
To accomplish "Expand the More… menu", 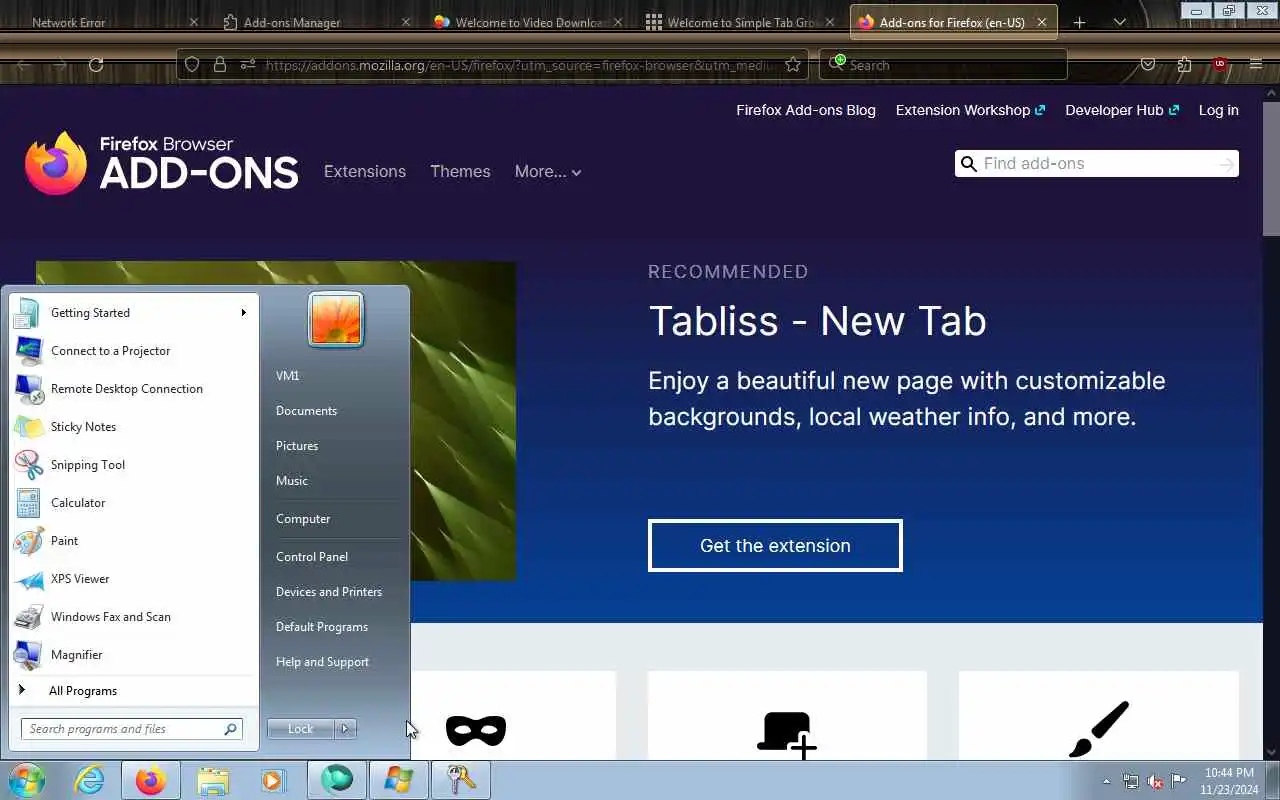I will [x=548, y=172].
